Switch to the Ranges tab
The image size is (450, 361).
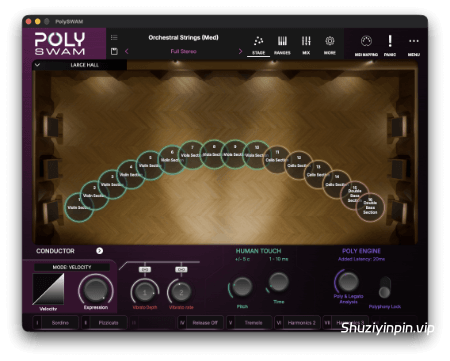(282, 45)
